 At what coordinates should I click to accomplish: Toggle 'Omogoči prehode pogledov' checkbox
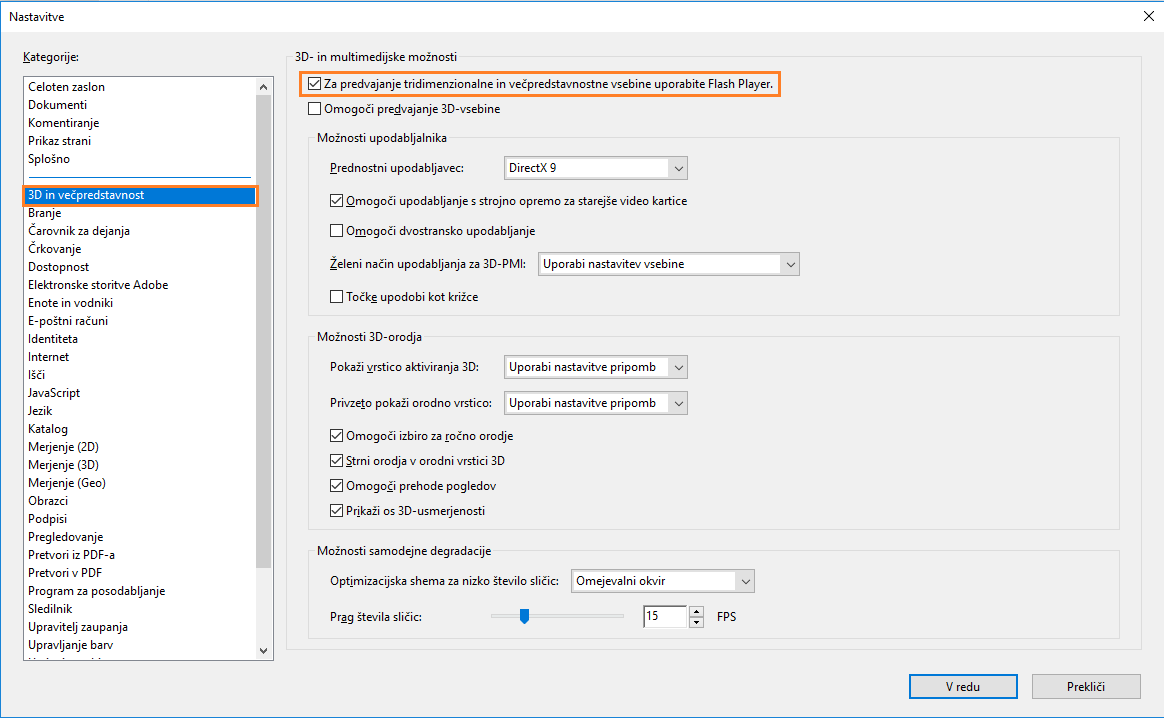click(336, 486)
